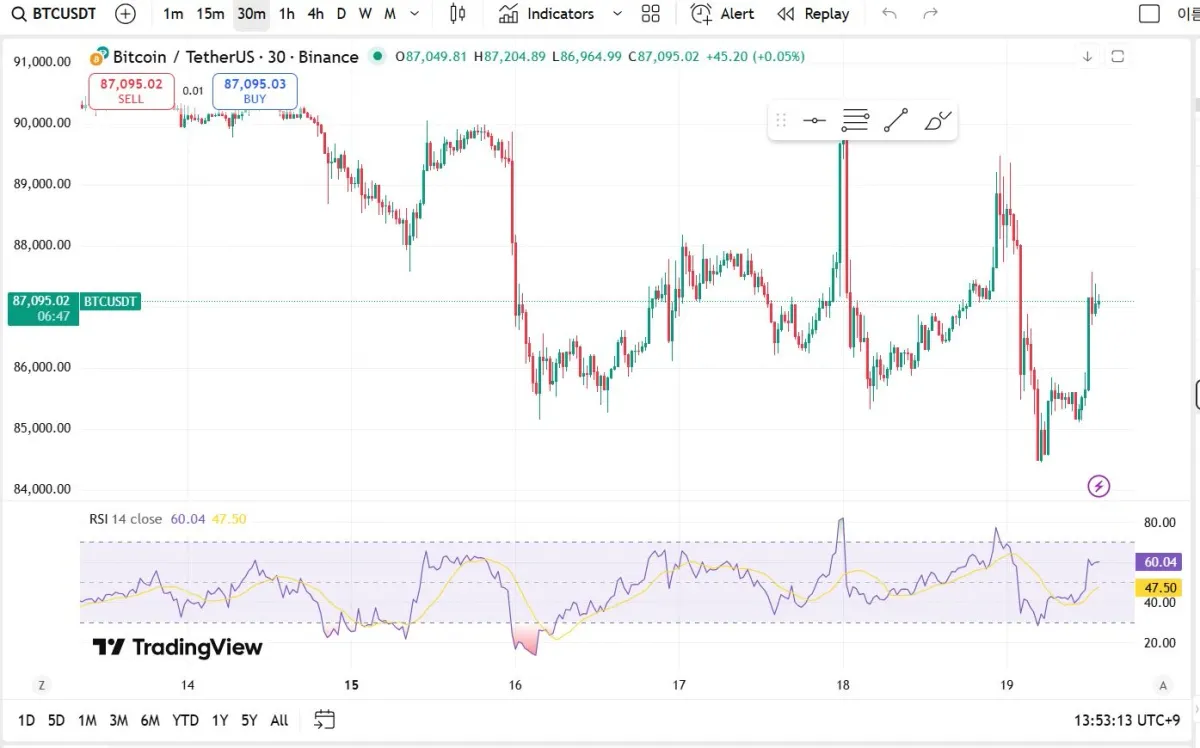
Task: Select the YTD range option
Action: [x=185, y=719]
